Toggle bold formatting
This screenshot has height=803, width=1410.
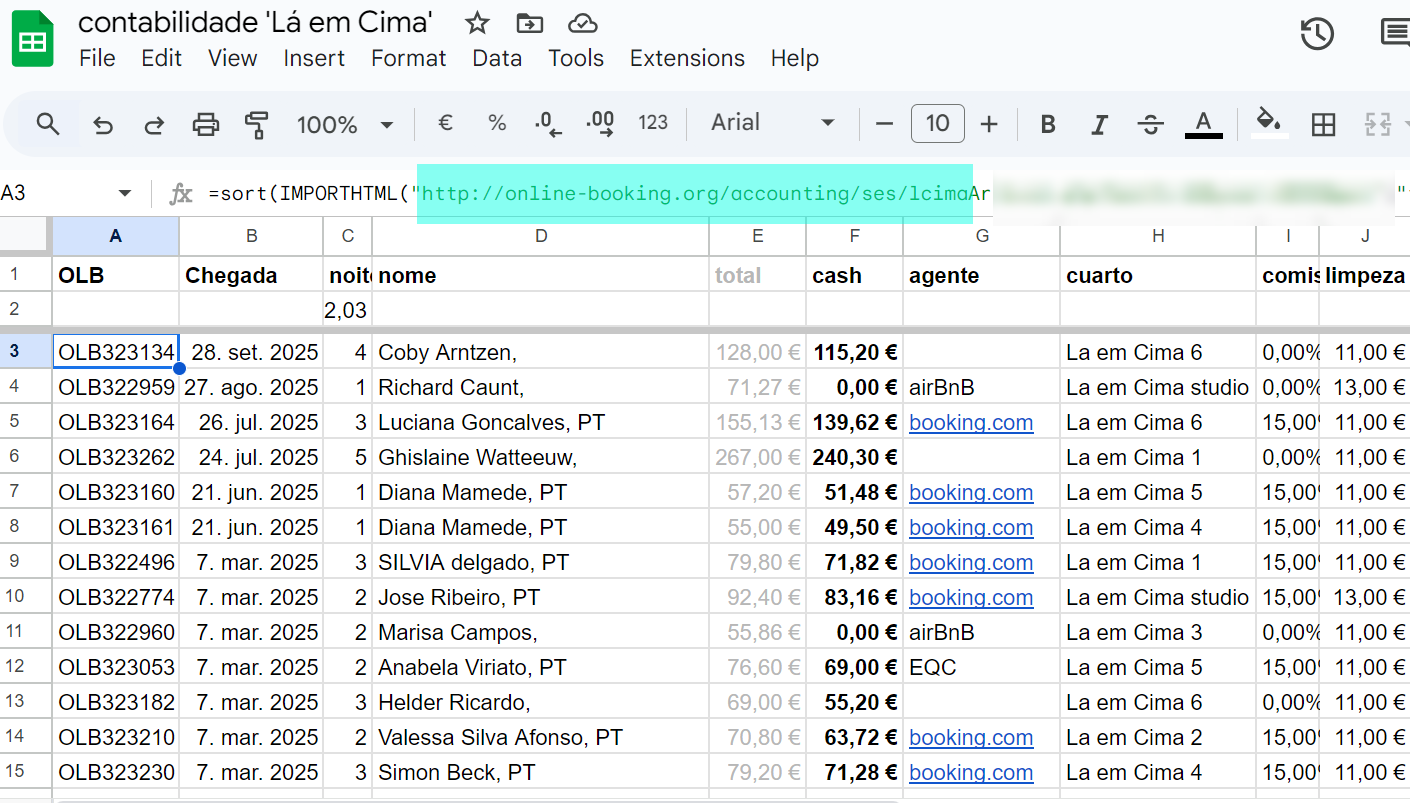pos(1048,124)
